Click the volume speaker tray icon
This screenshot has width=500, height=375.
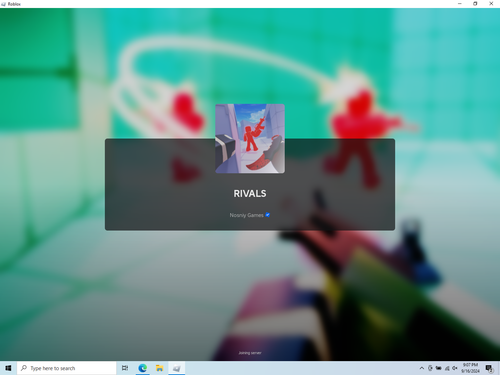point(455,368)
